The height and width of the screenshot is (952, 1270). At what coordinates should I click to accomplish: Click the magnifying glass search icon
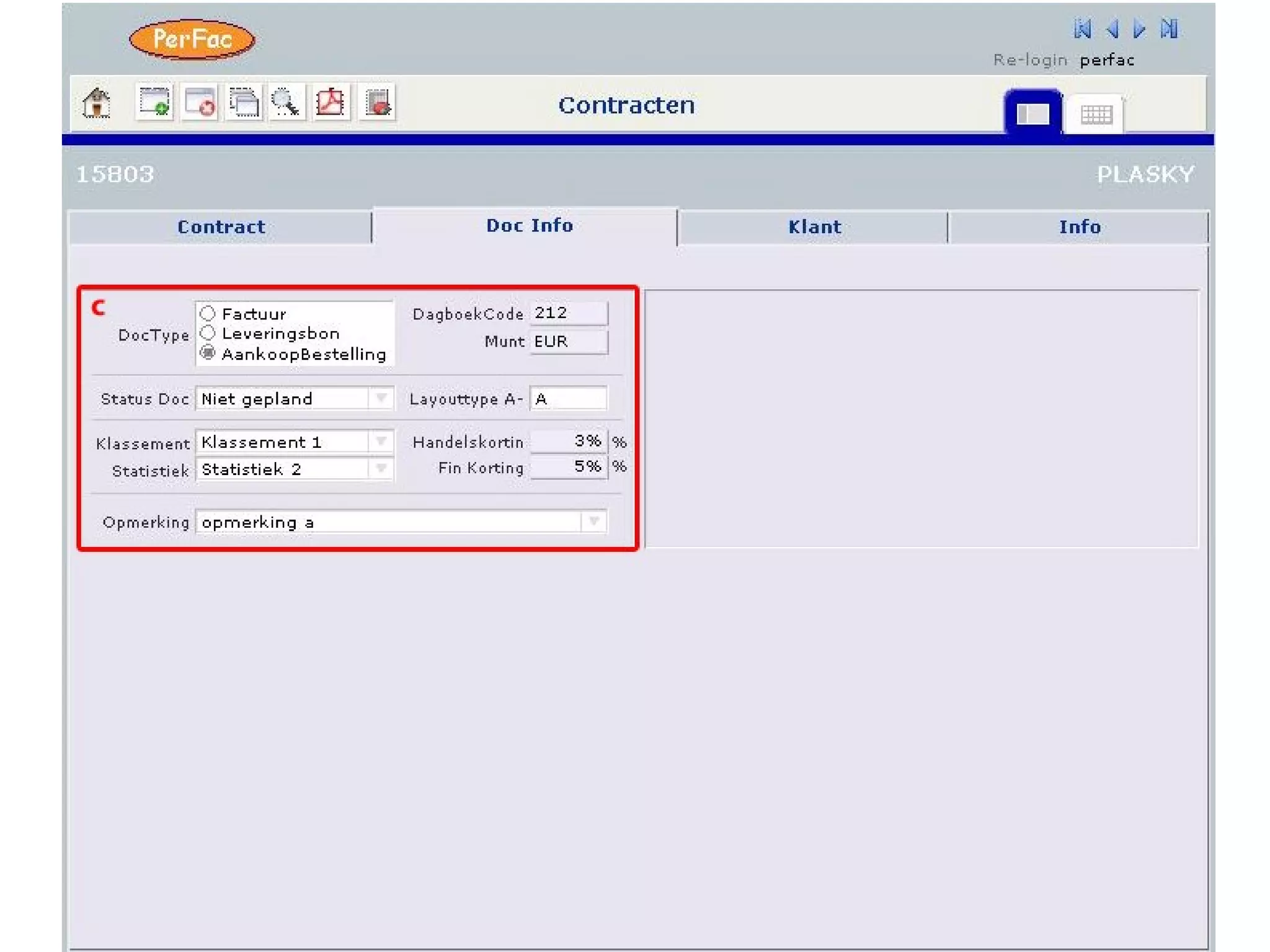[x=286, y=102]
